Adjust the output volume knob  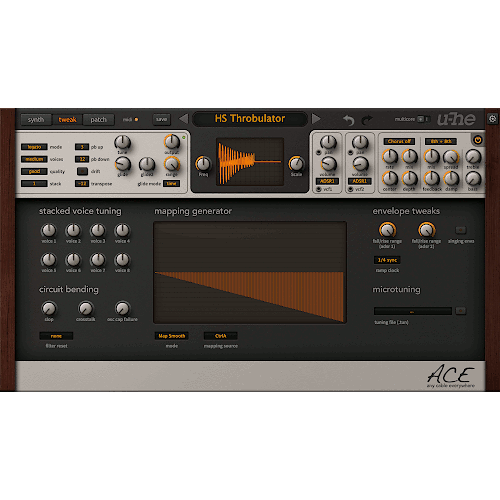click(x=172, y=142)
